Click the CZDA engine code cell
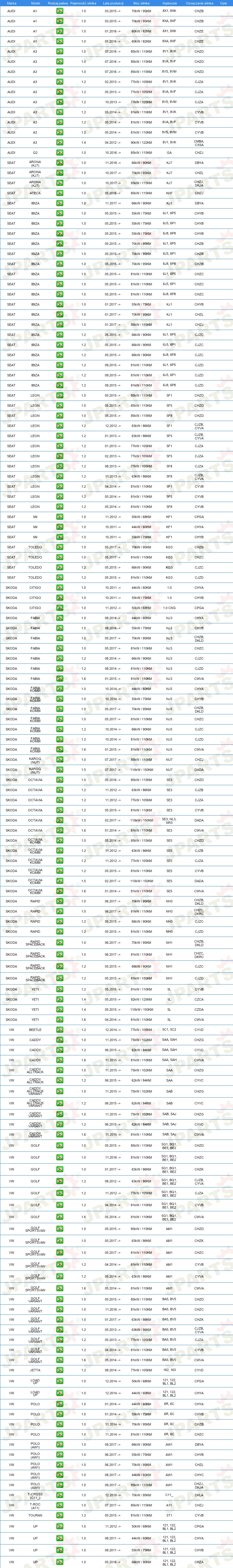 (x=199, y=1010)
